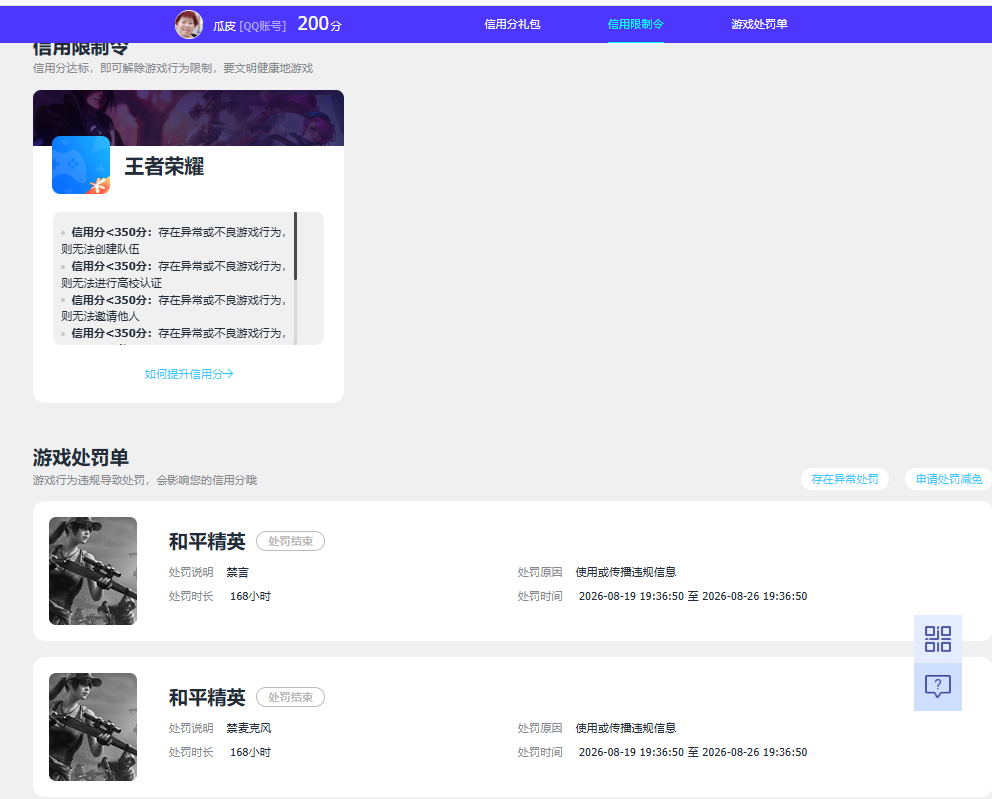992x799 pixels.
Task: Click restriction item 则无法进行高校认证
Action: [111, 283]
